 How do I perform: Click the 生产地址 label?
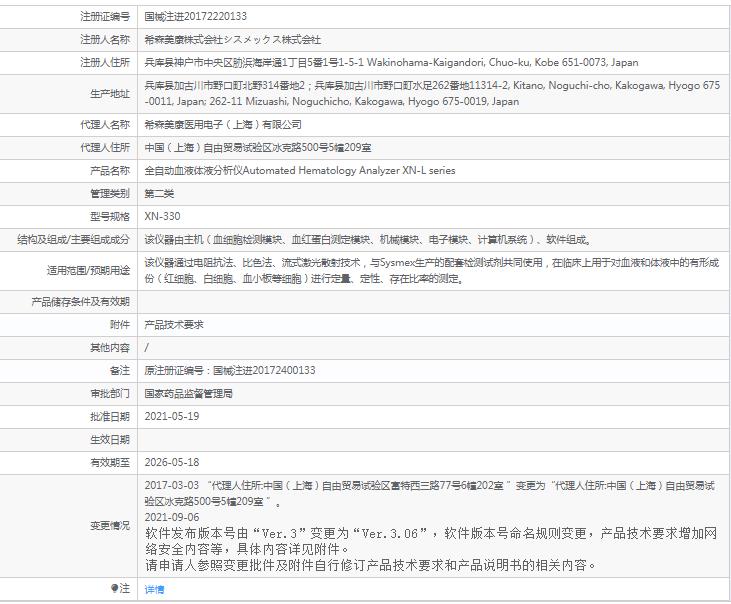point(110,94)
